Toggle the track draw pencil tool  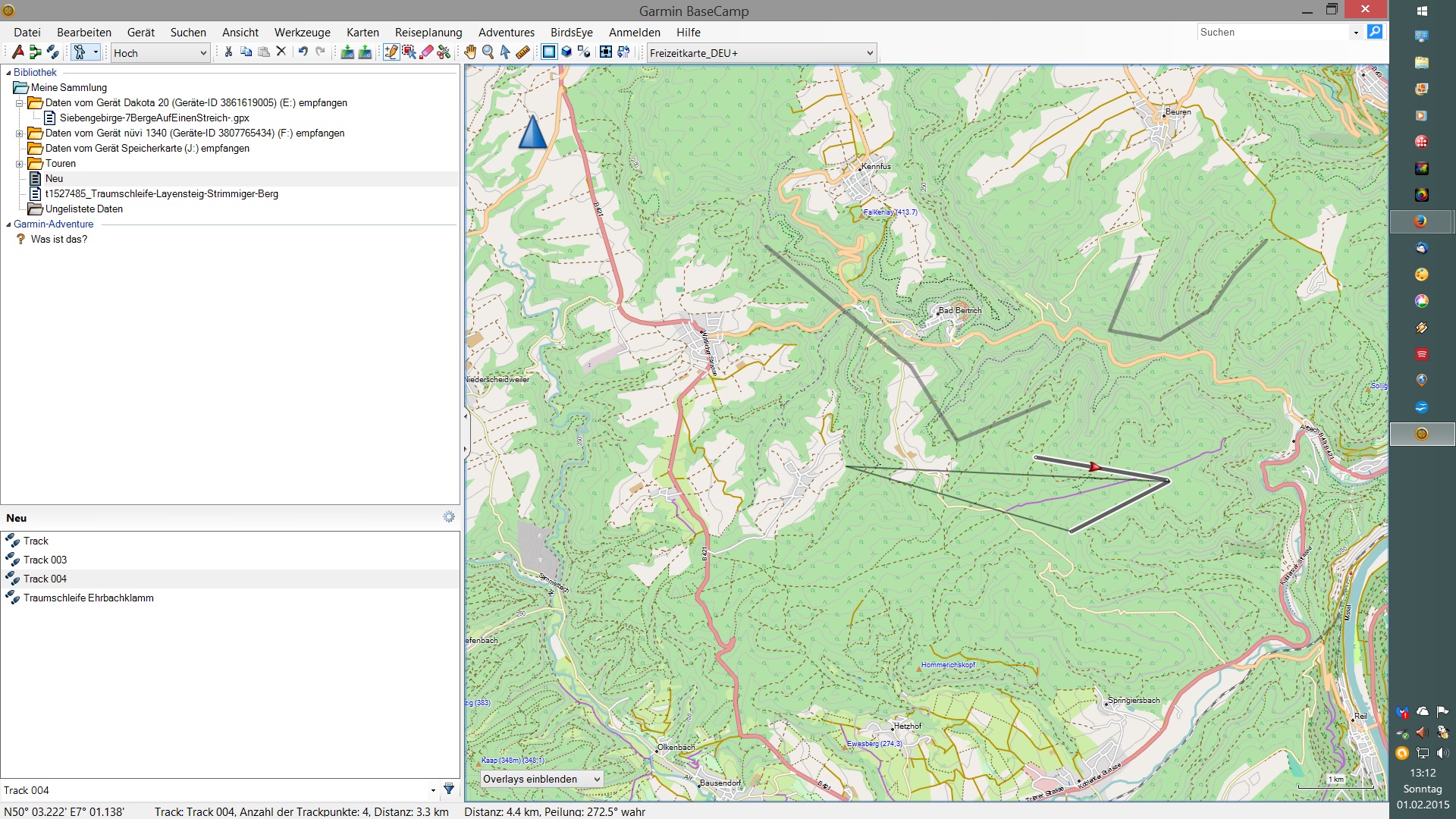[x=391, y=52]
